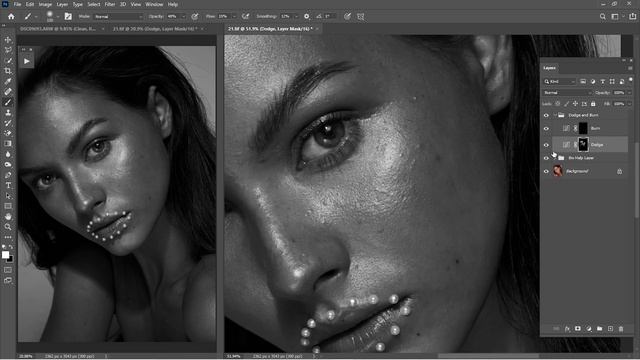640x360 pixels.
Task: Click the Share icon at top right
Action: tap(633, 16)
